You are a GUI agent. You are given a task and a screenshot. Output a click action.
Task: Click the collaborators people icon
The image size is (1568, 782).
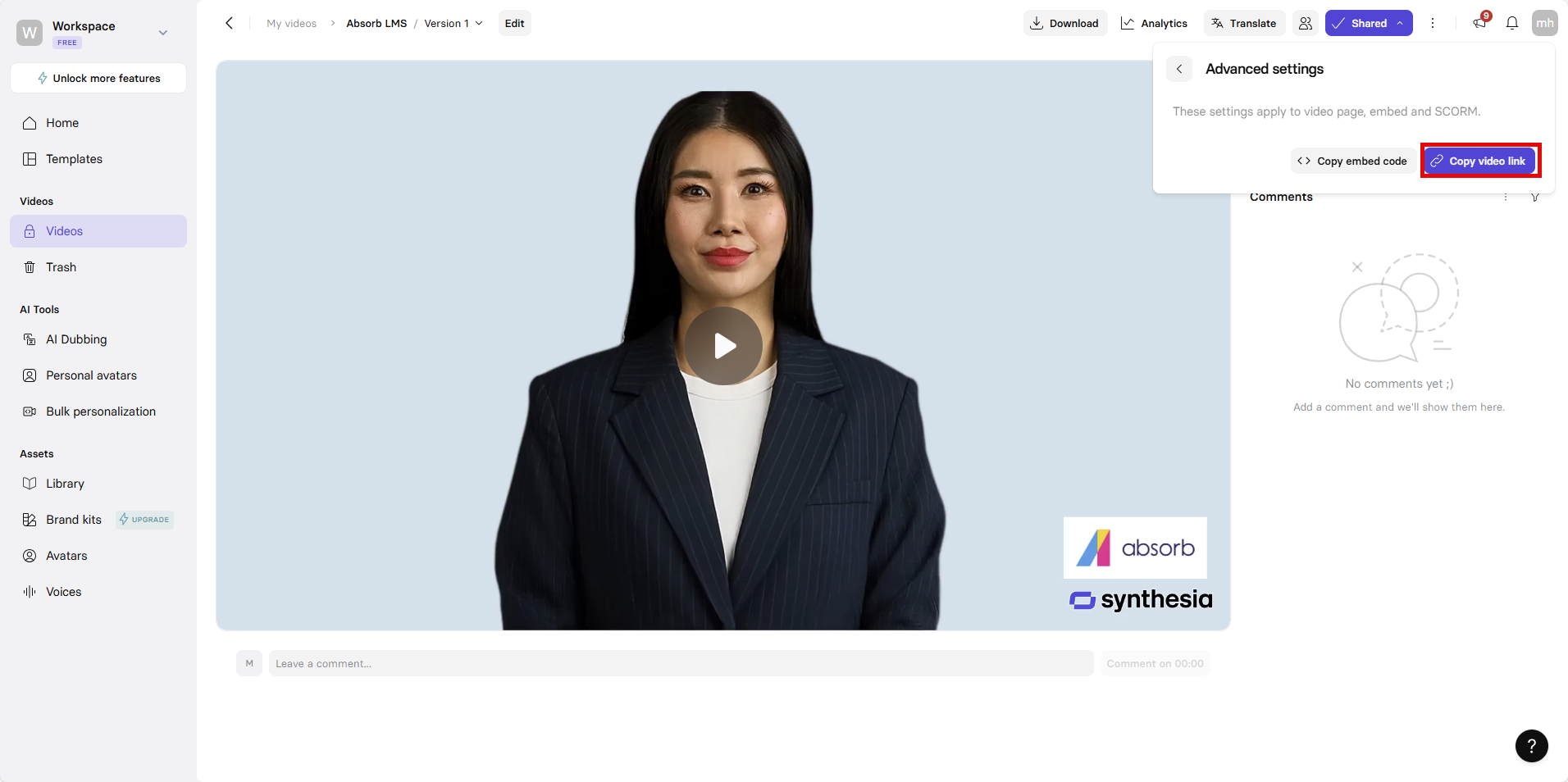point(1306,23)
